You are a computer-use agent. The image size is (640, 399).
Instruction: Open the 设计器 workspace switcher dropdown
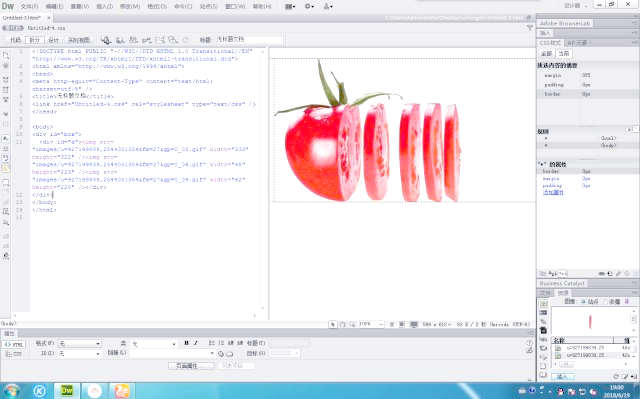[576, 6]
